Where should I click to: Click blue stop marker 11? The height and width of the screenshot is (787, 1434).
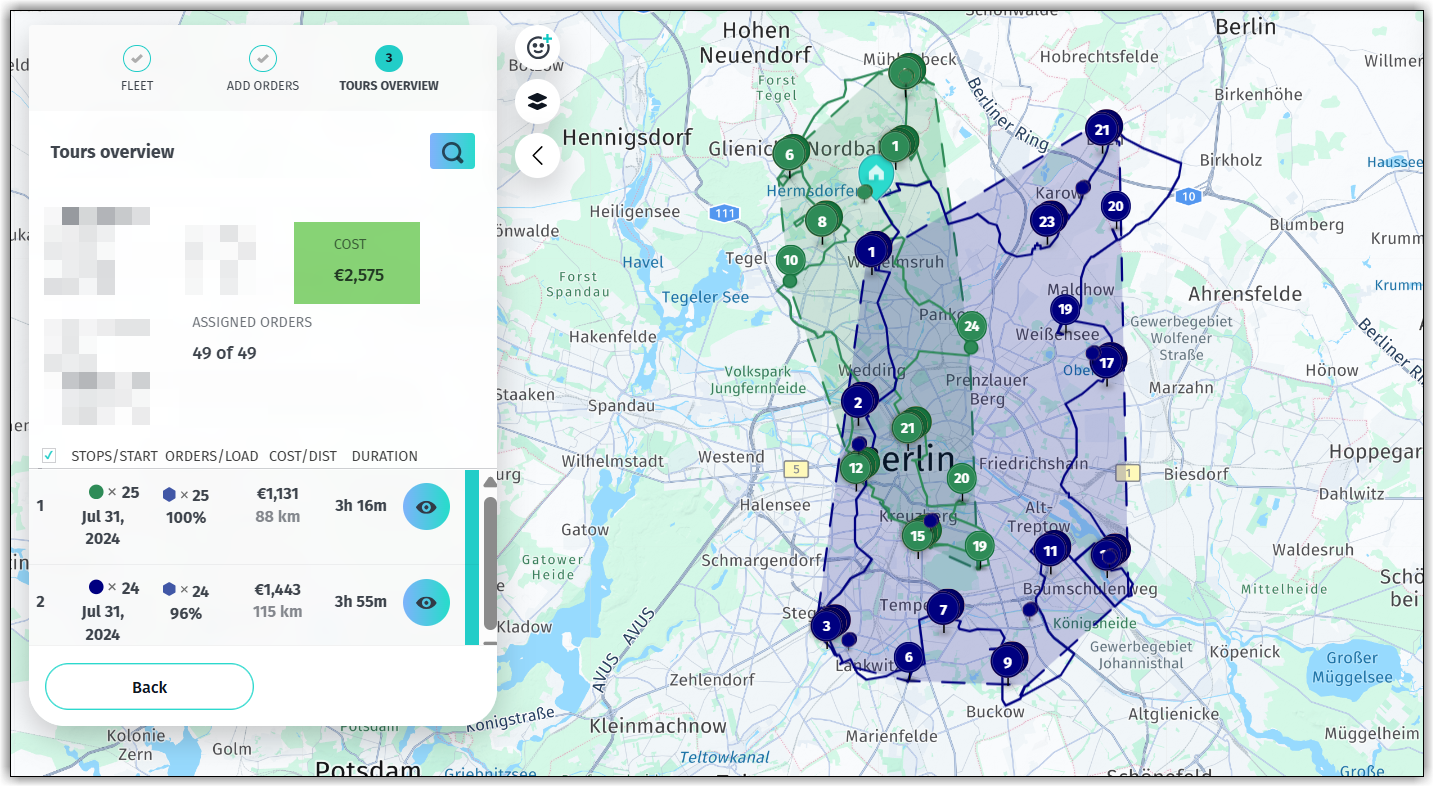(x=1050, y=551)
